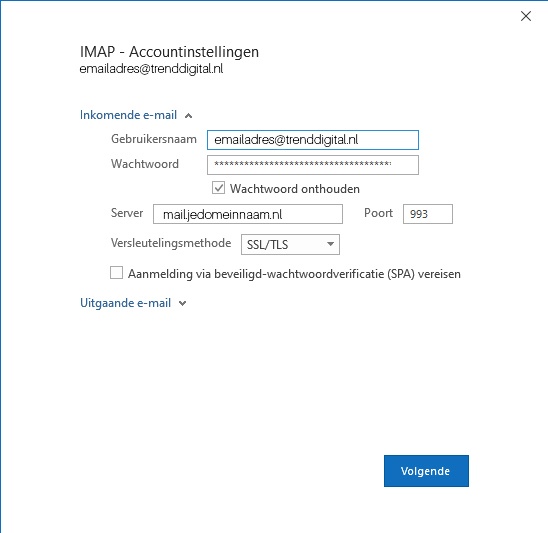Click the 'Wachtwoord onthouden' label text

(295, 189)
